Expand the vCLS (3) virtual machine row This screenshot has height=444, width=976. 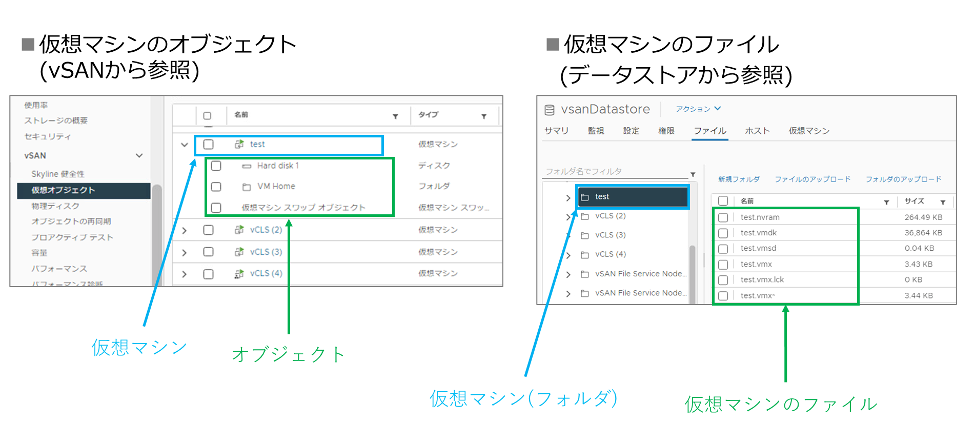(x=184, y=252)
